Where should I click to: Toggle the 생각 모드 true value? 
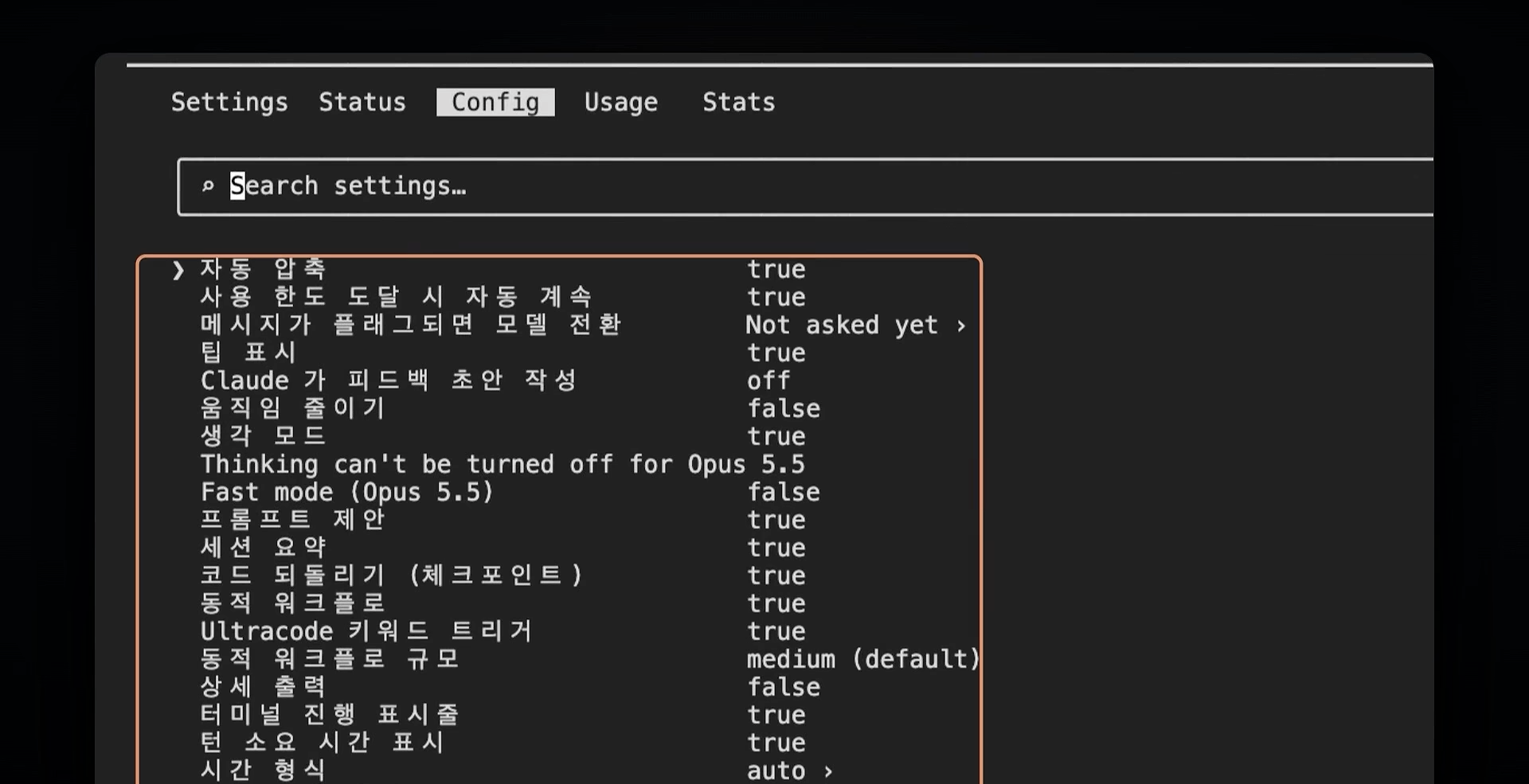coord(776,437)
